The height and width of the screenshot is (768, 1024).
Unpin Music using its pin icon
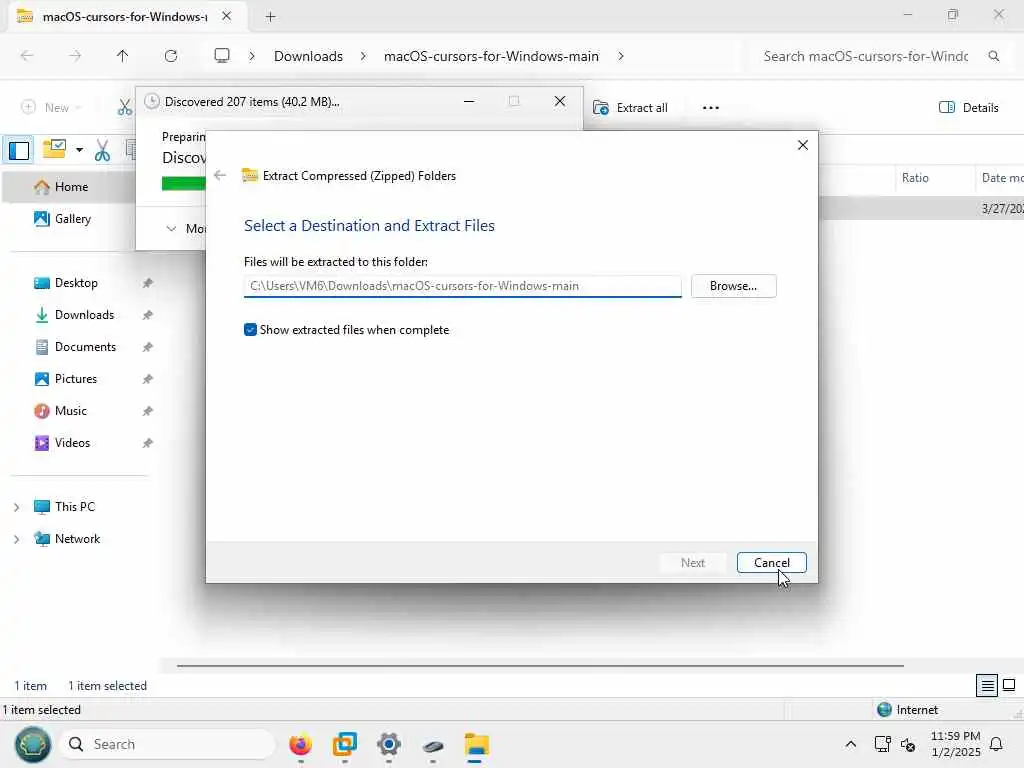(x=148, y=411)
